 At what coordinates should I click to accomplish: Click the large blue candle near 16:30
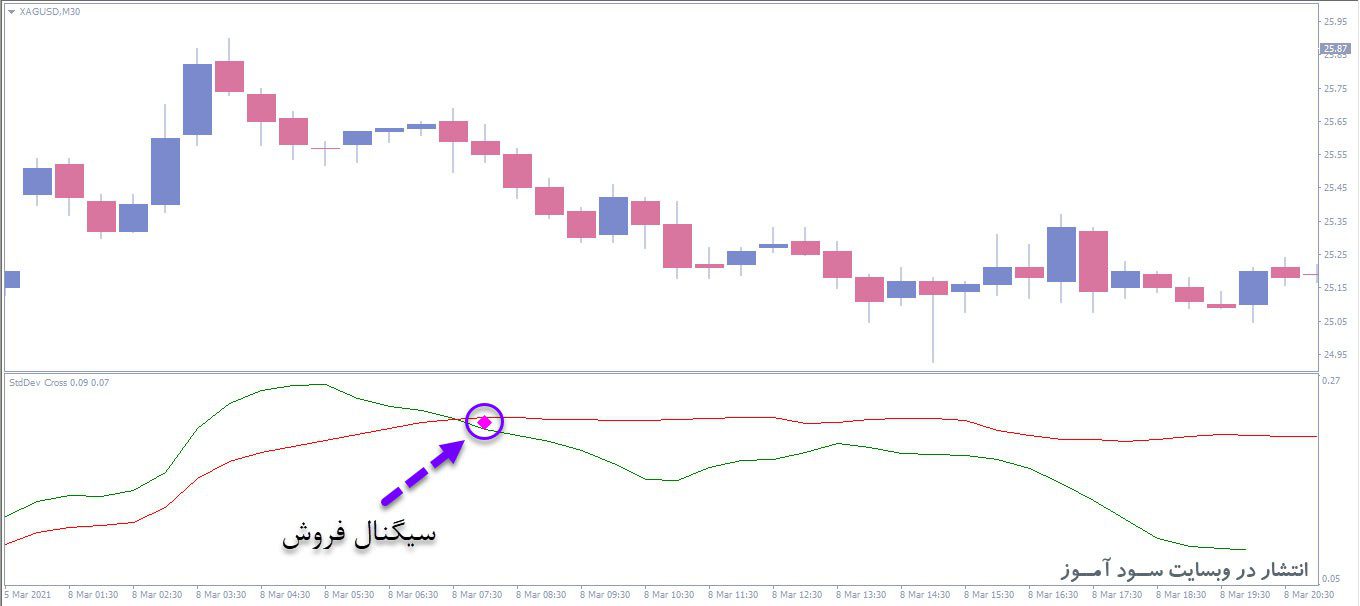click(x=1061, y=254)
